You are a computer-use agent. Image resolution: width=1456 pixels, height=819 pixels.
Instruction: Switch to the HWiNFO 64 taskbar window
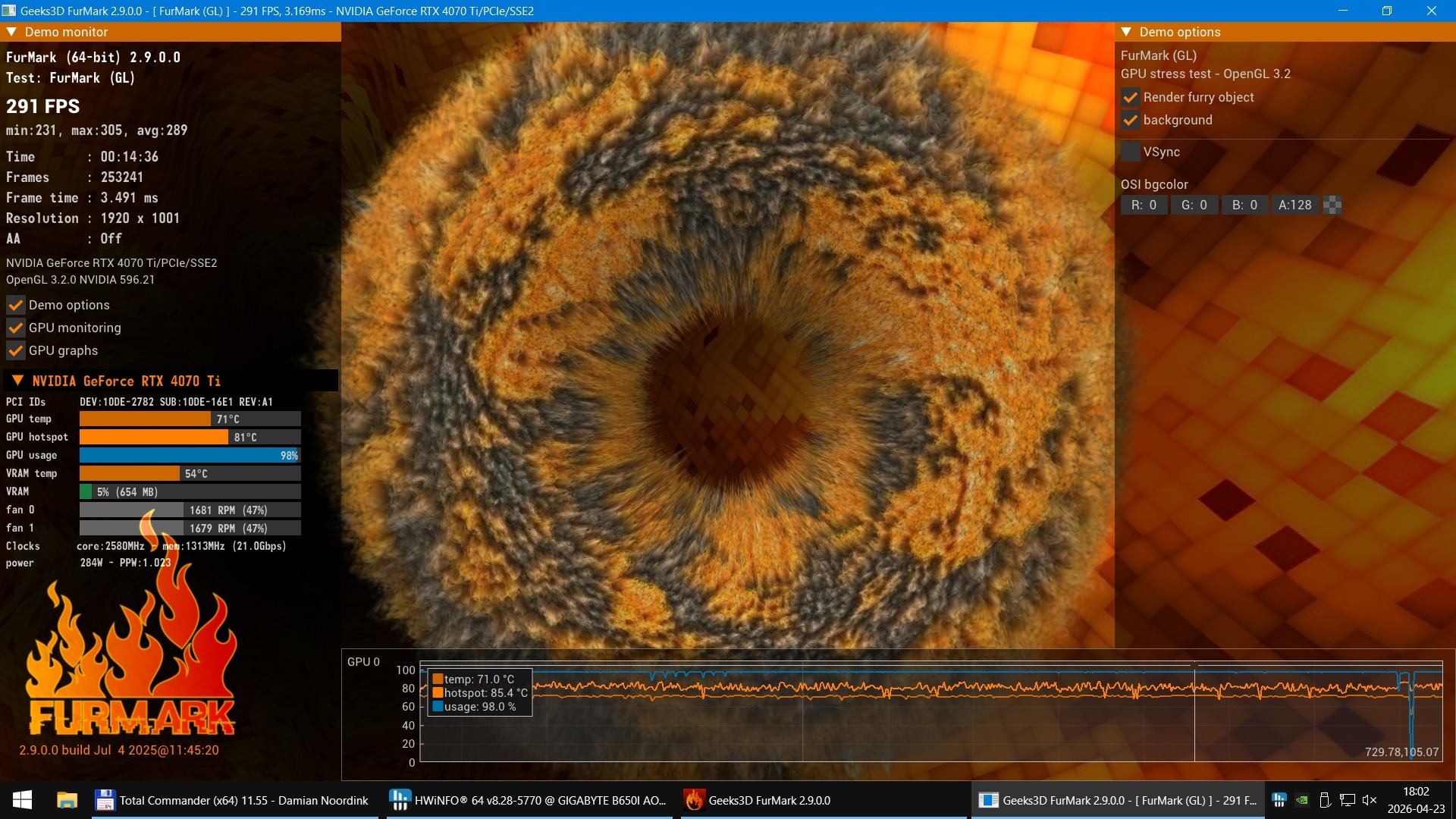tap(529, 800)
